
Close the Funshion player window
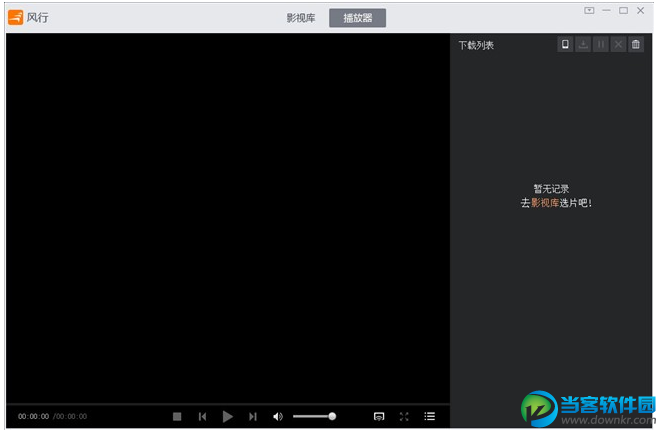(x=641, y=10)
